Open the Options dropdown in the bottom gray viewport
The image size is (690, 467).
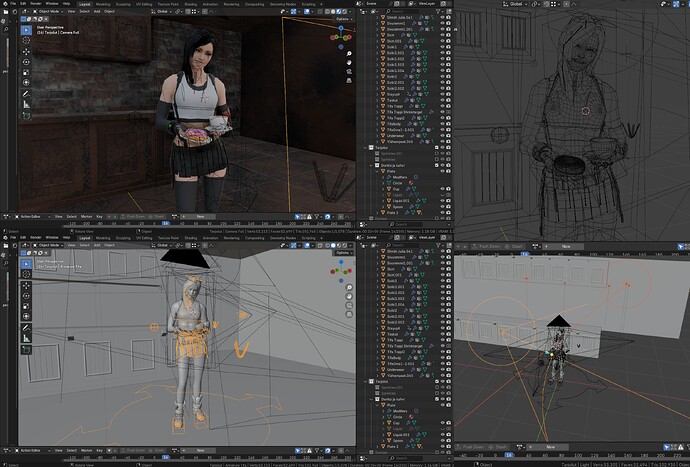(344, 253)
